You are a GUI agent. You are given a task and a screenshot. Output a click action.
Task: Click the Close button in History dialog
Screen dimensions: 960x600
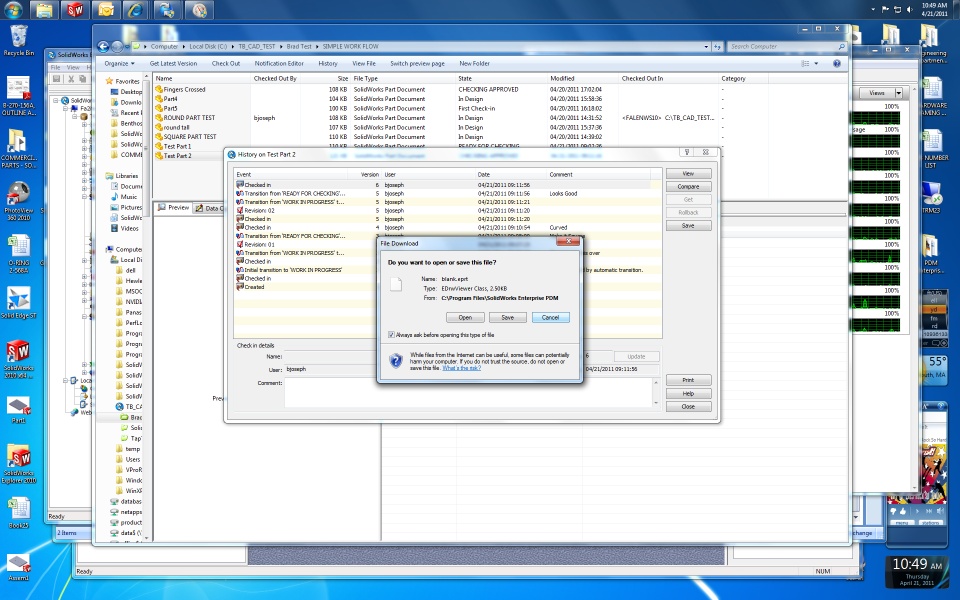click(x=688, y=407)
